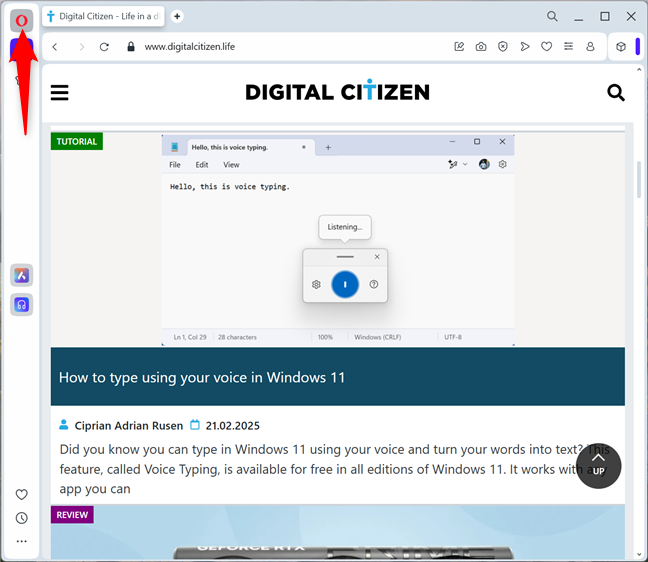Add page to bookmarks with heart icon
This screenshot has width=648, height=562.
point(546,47)
